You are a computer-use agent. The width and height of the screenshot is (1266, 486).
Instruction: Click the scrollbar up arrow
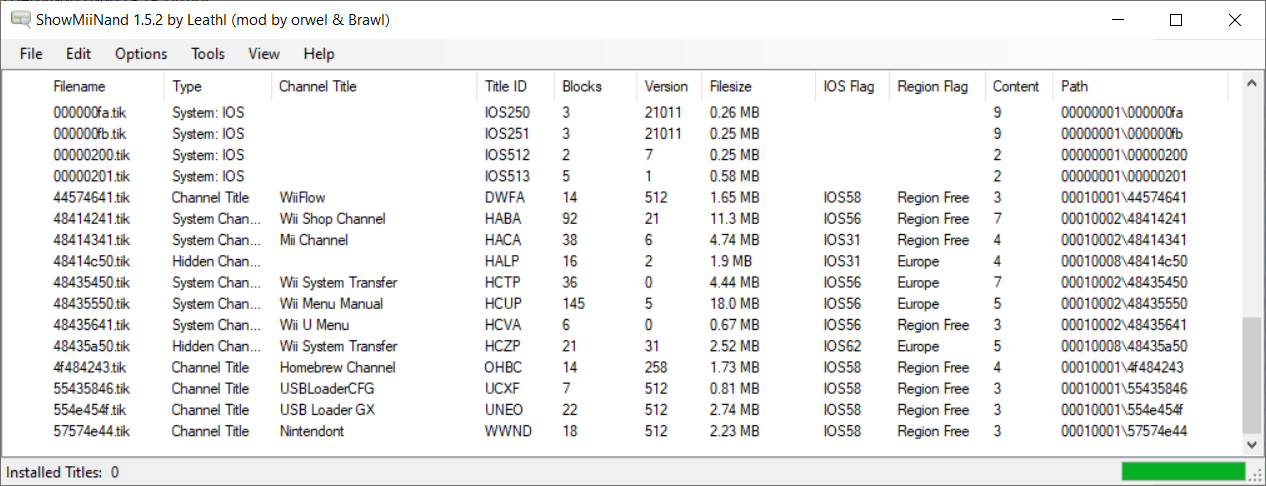[x=1251, y=86]
